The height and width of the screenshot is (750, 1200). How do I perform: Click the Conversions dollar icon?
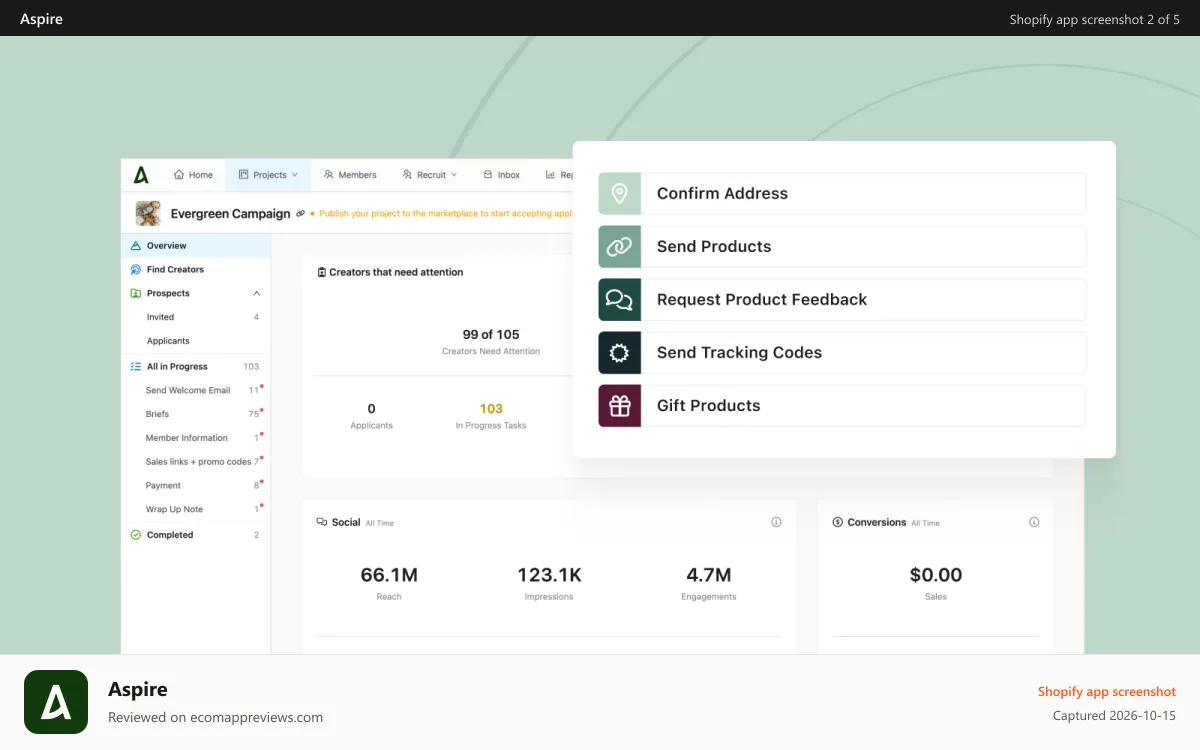point(838,522)
